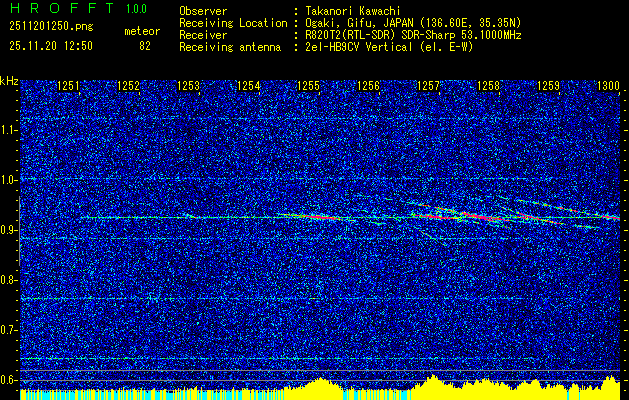Image resolution: width=629 pixels, height=400 pixels.
Task: Click the Receiver field label
Action: [203, 35]
